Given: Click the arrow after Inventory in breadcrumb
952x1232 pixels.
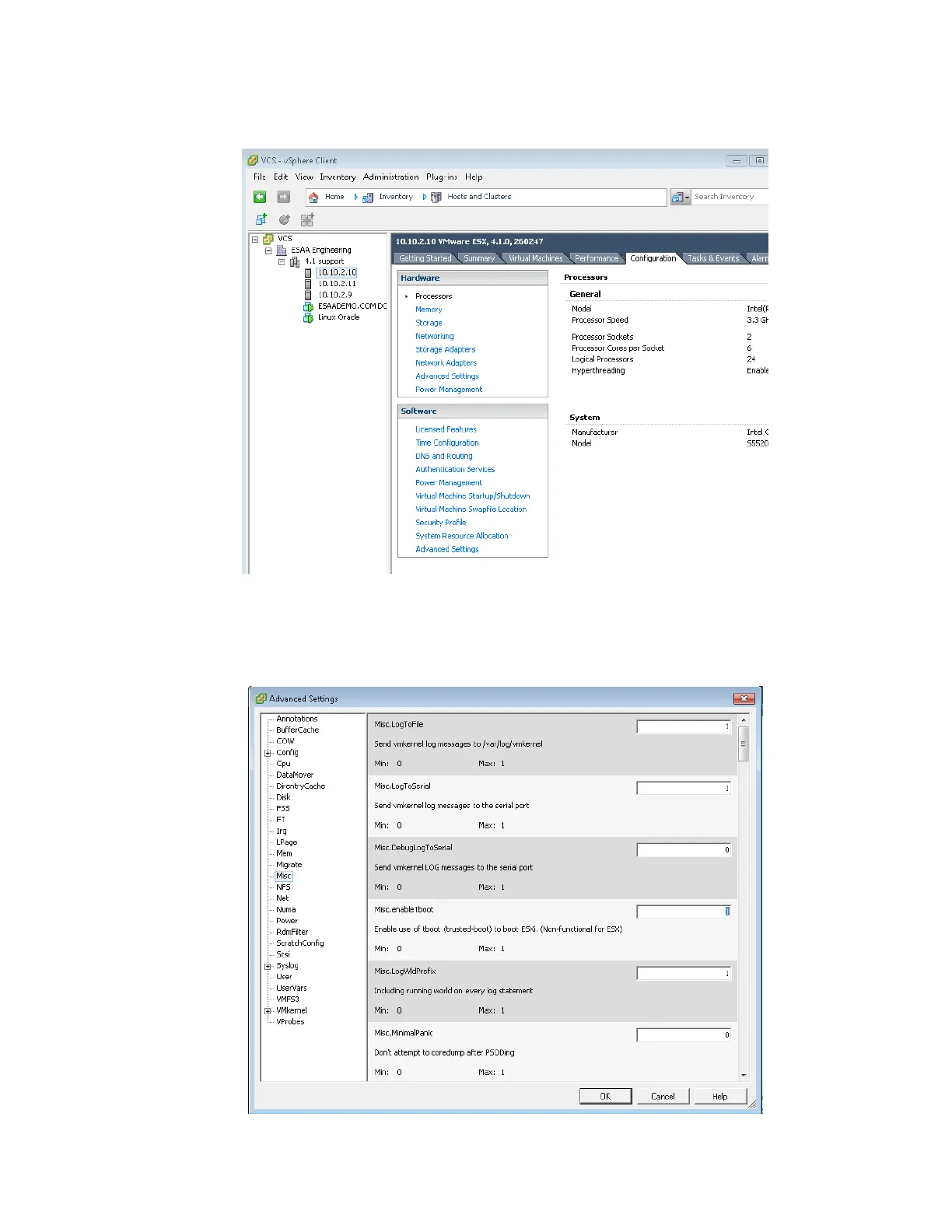Looking at the screenshot, I should click(x=425, y=198).
